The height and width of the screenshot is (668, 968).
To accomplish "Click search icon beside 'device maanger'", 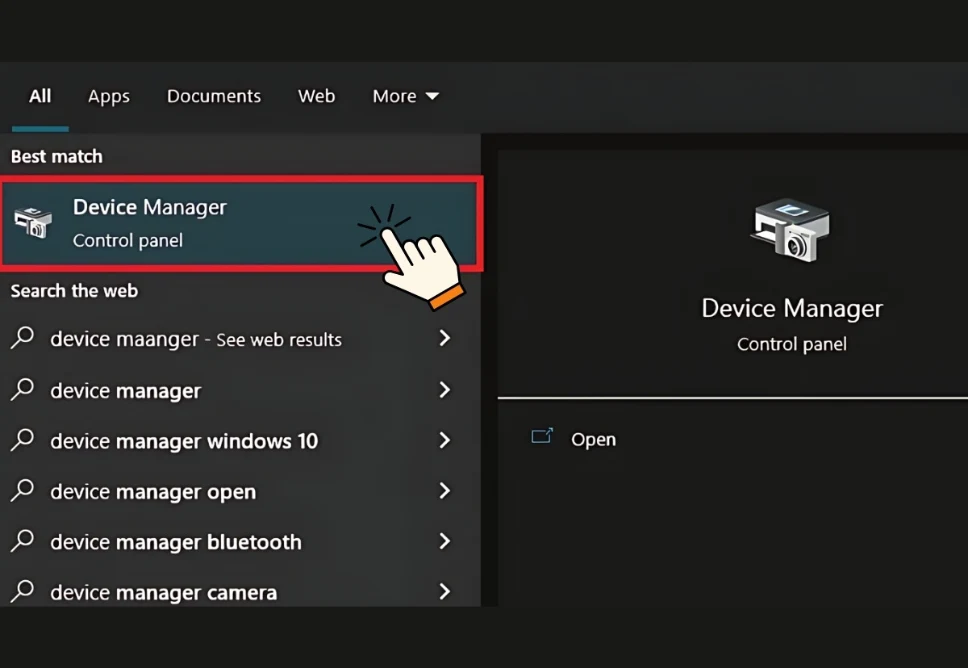I will (x=23, y=338).
